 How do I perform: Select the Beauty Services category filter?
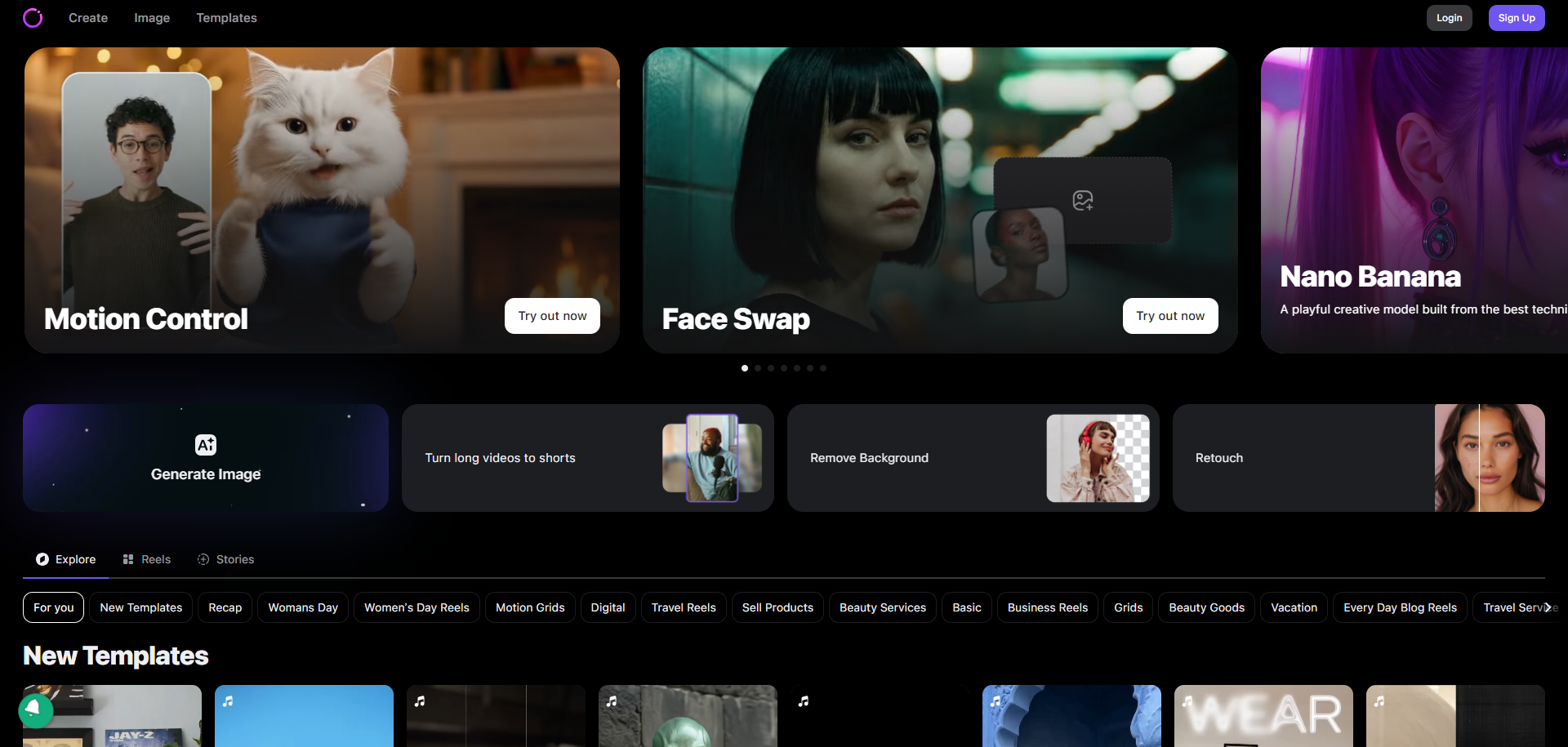882,607
